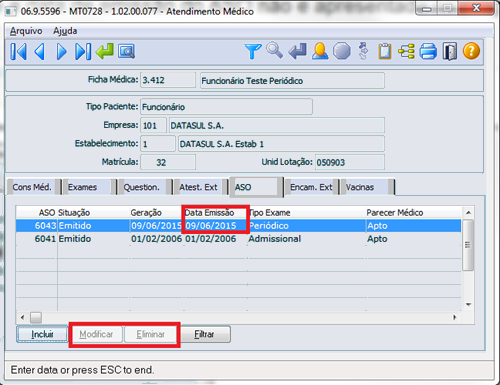This screenshot has width=500, height=385.
Task: Go to first record icon
Action: [x=18, y=52]
